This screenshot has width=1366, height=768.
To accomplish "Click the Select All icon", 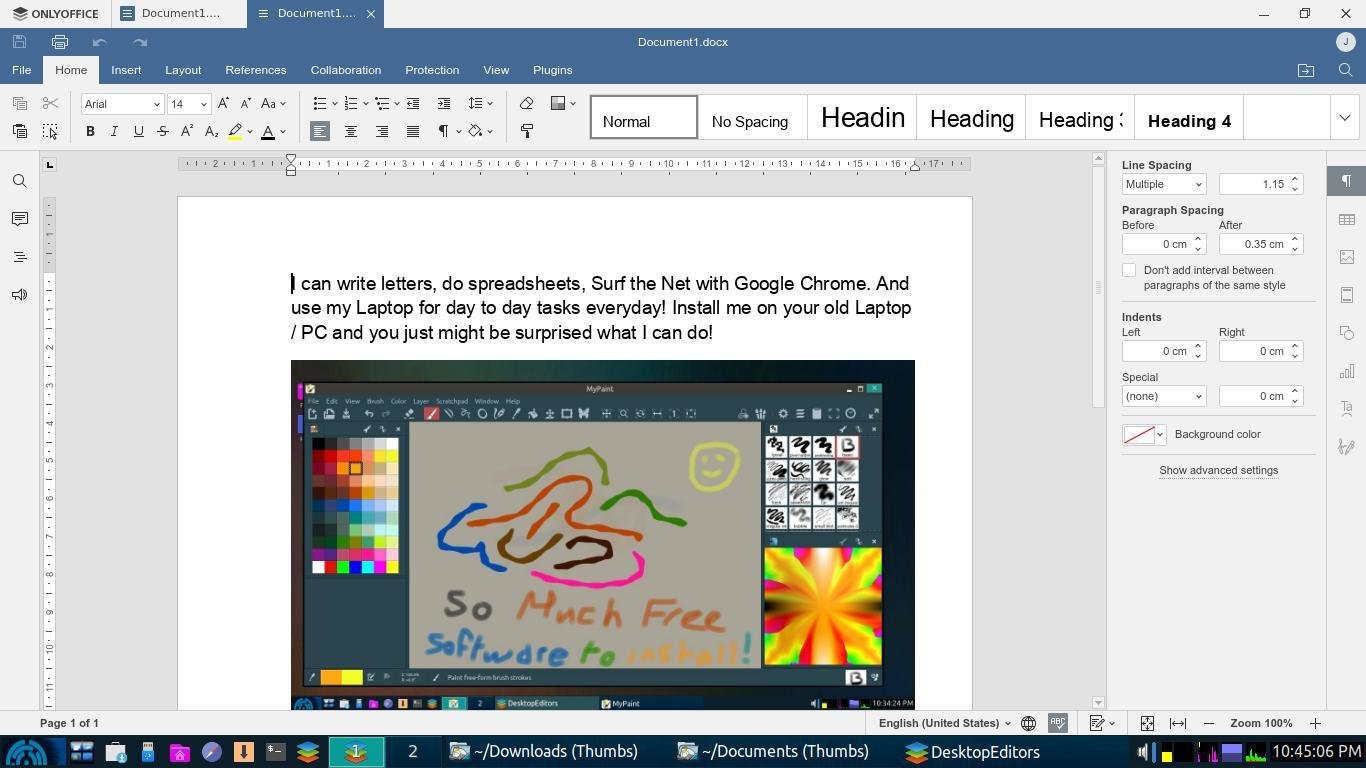I will coord(50,131).
